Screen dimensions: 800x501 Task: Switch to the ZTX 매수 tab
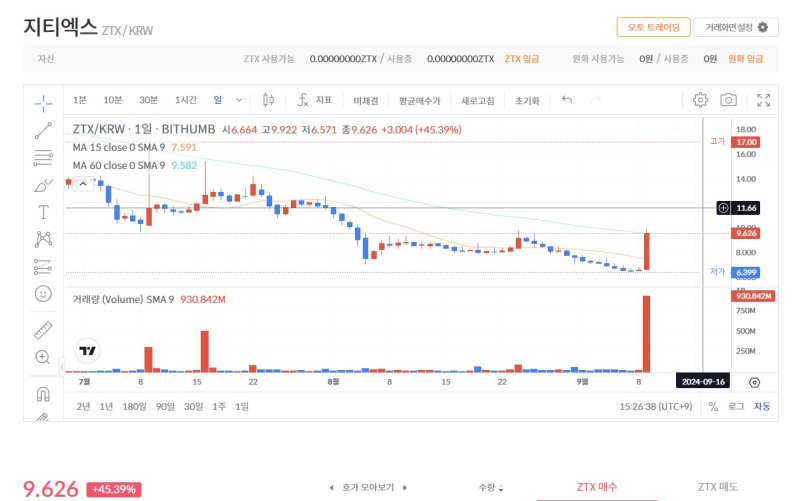click(x=597, y=487)
